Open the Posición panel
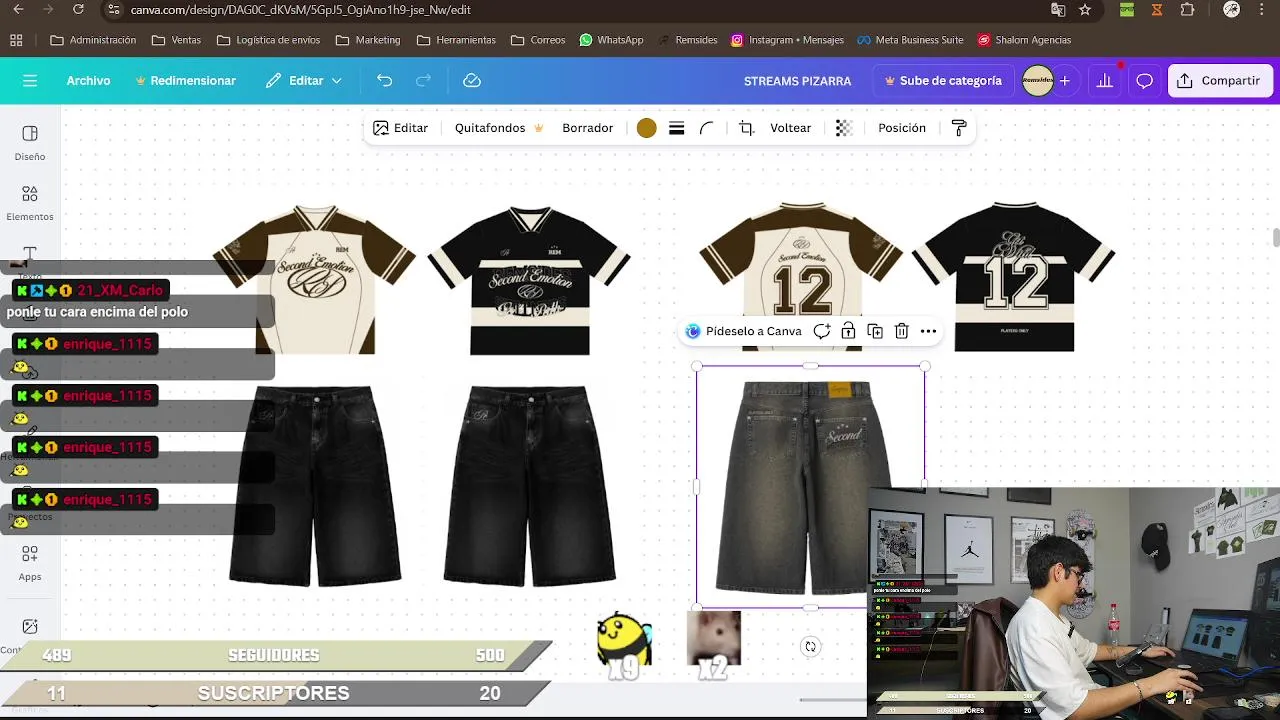The image size is (1280, 720). click(x=902, y=128)
